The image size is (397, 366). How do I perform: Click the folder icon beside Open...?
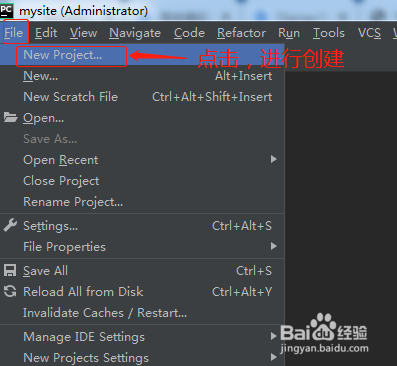10,117
